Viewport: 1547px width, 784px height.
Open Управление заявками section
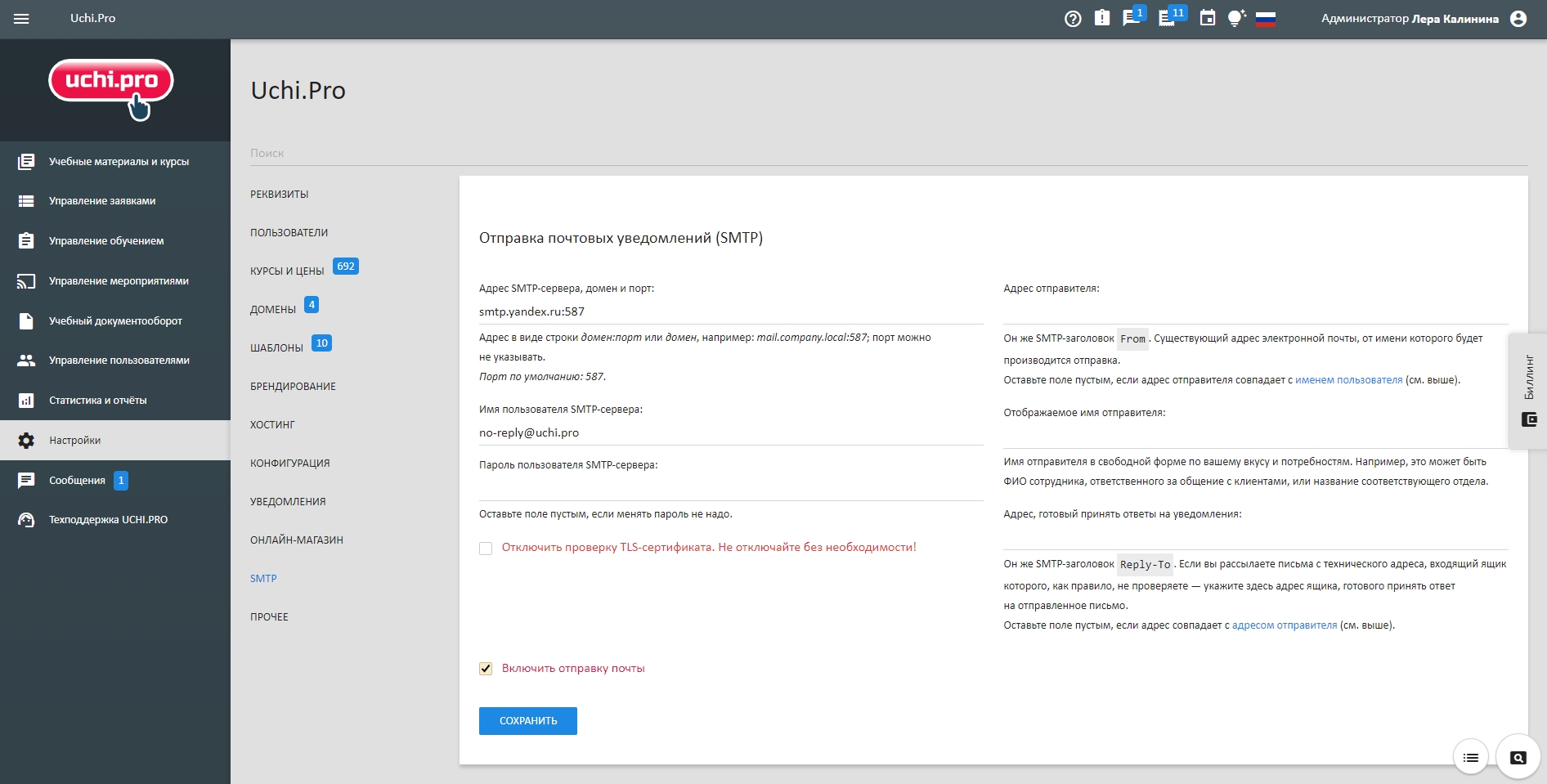115,201
